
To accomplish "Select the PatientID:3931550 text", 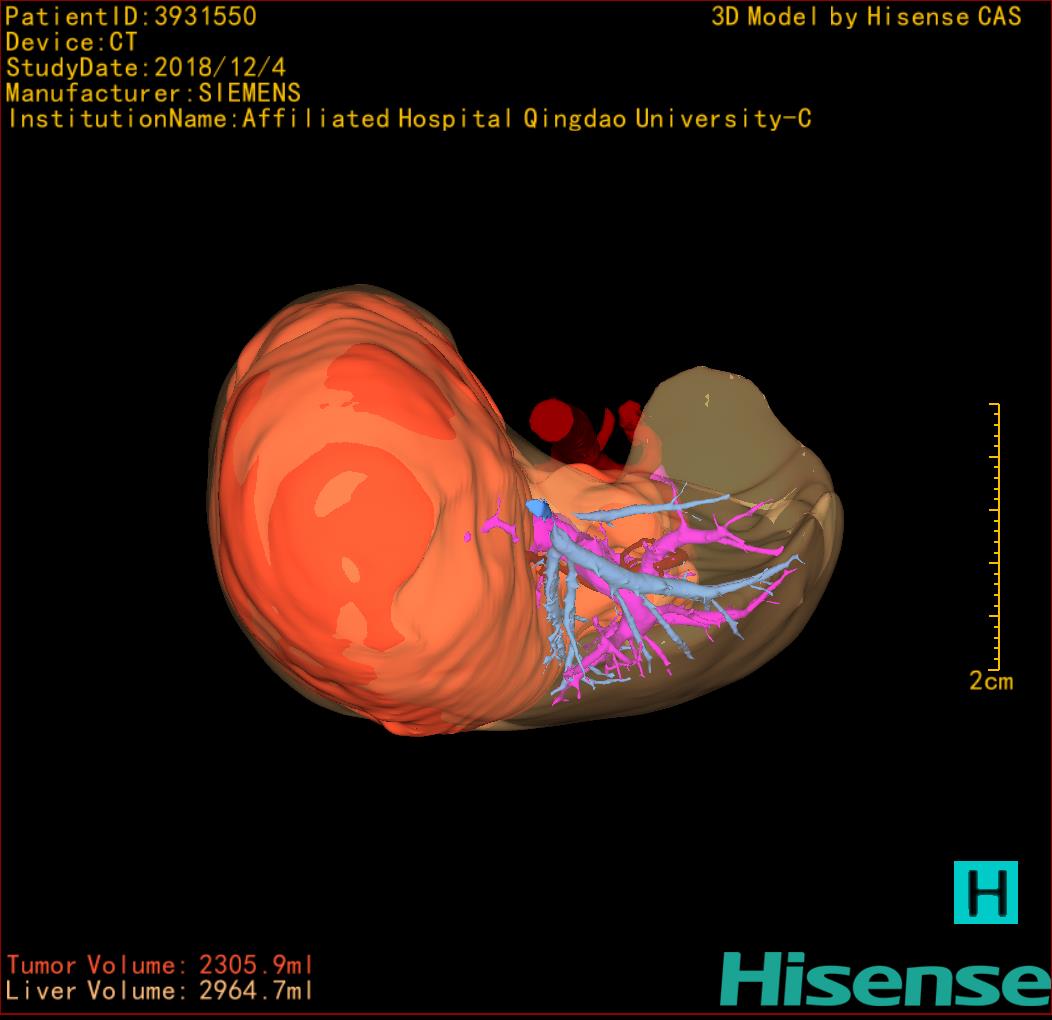I will 131,16.
